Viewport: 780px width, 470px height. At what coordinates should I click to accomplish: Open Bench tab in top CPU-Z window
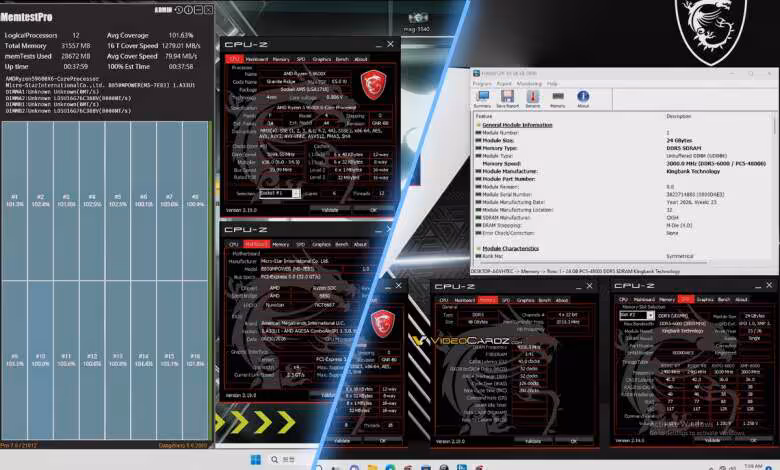coord(342,59)
